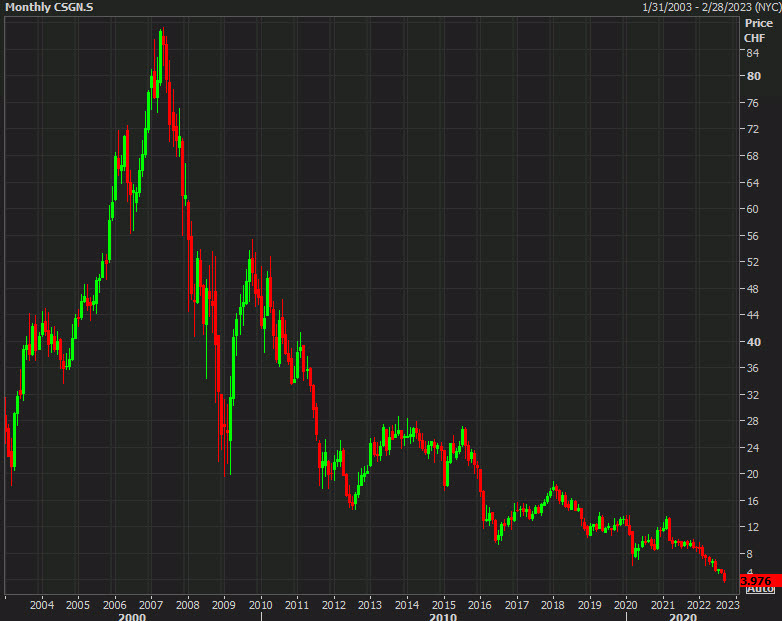Click the Monthly CSGN.S chart title
Viewport: 782px width, 621px height.
tap(49, 7)
